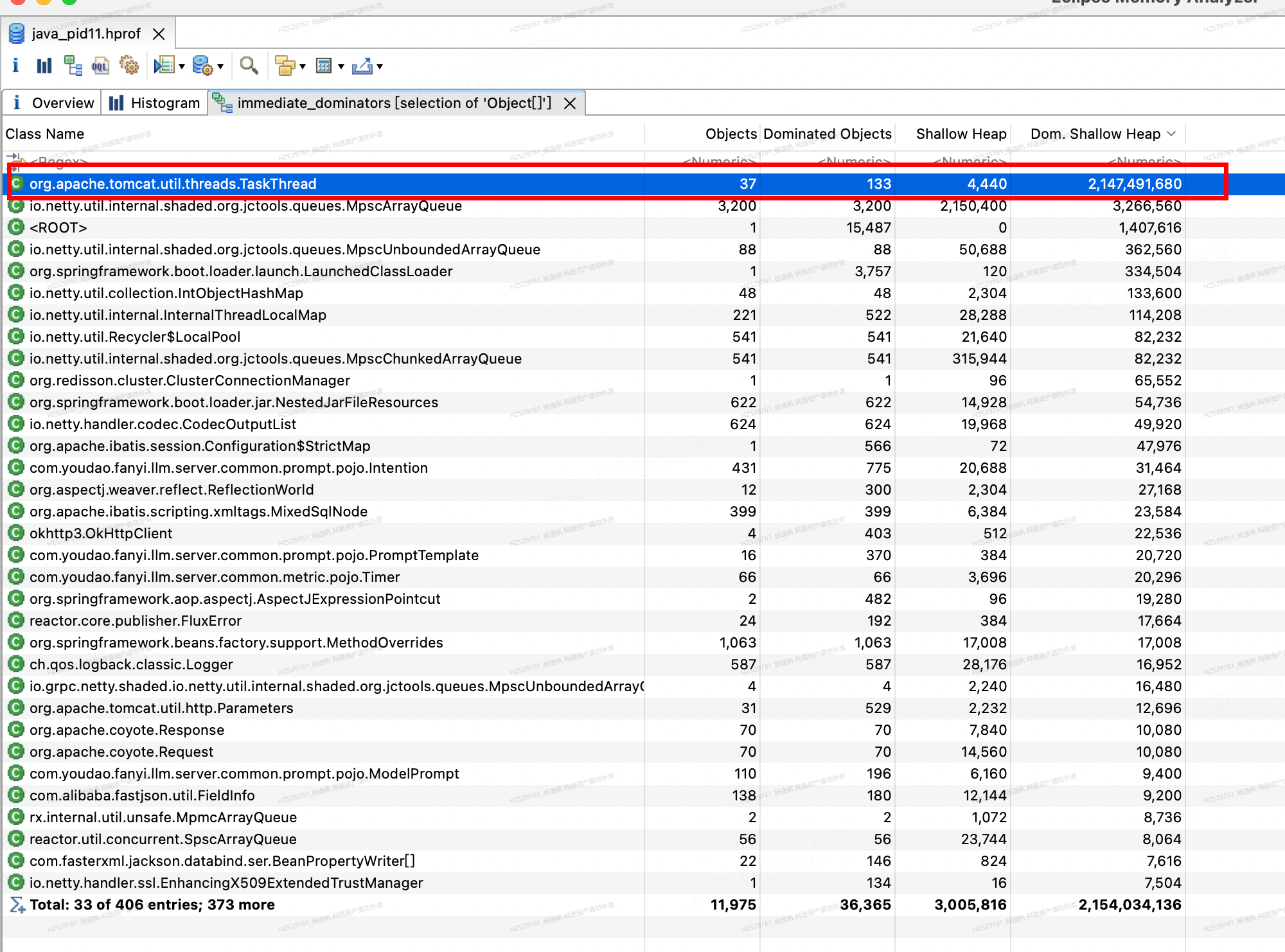The image size is (1285, 952).
Task: Click the Histogram tab bar-chart icon
Action: click(x=116, y=103)
